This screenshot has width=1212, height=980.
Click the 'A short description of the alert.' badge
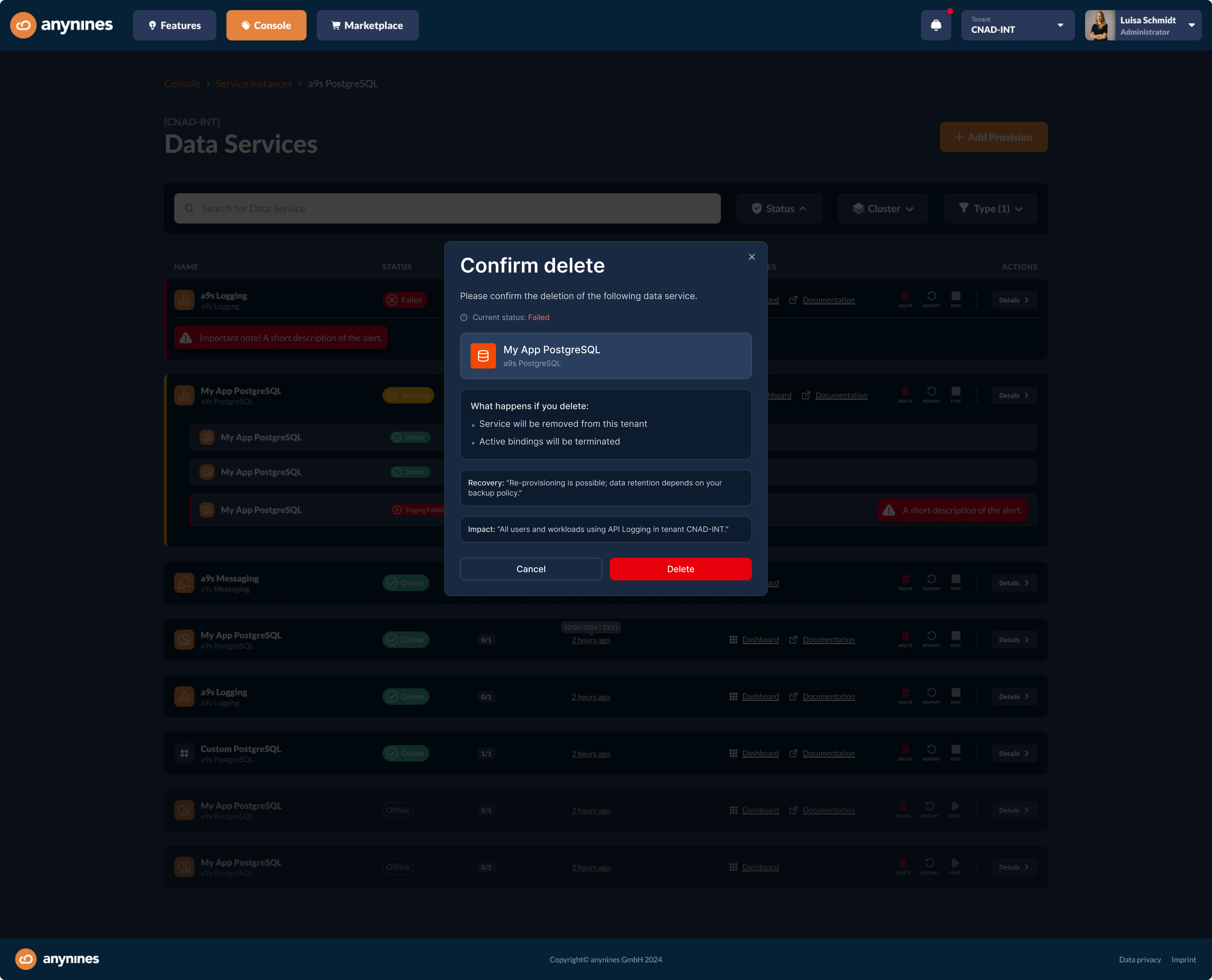(953, 510)
